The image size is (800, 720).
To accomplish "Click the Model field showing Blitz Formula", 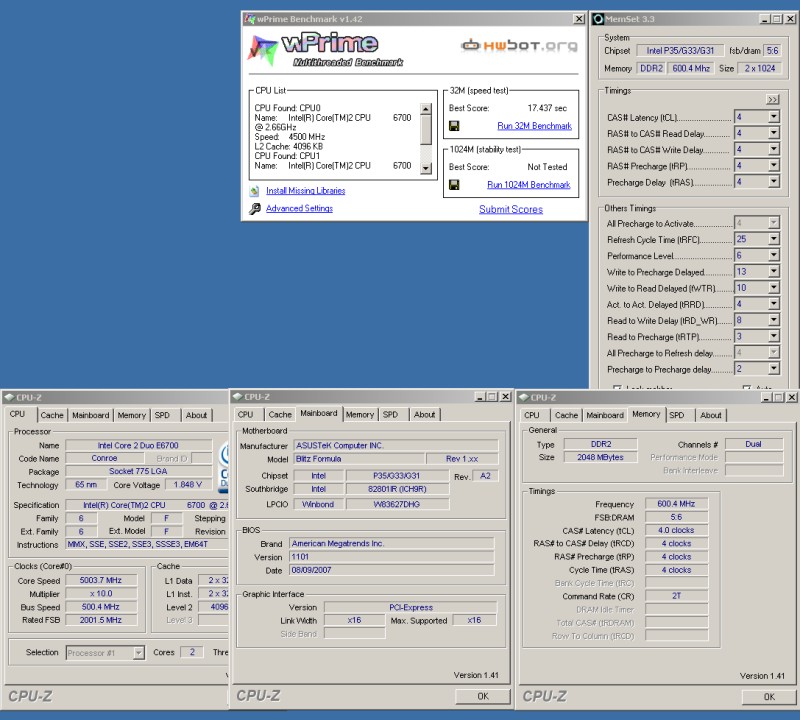I will tap(359, 459).
